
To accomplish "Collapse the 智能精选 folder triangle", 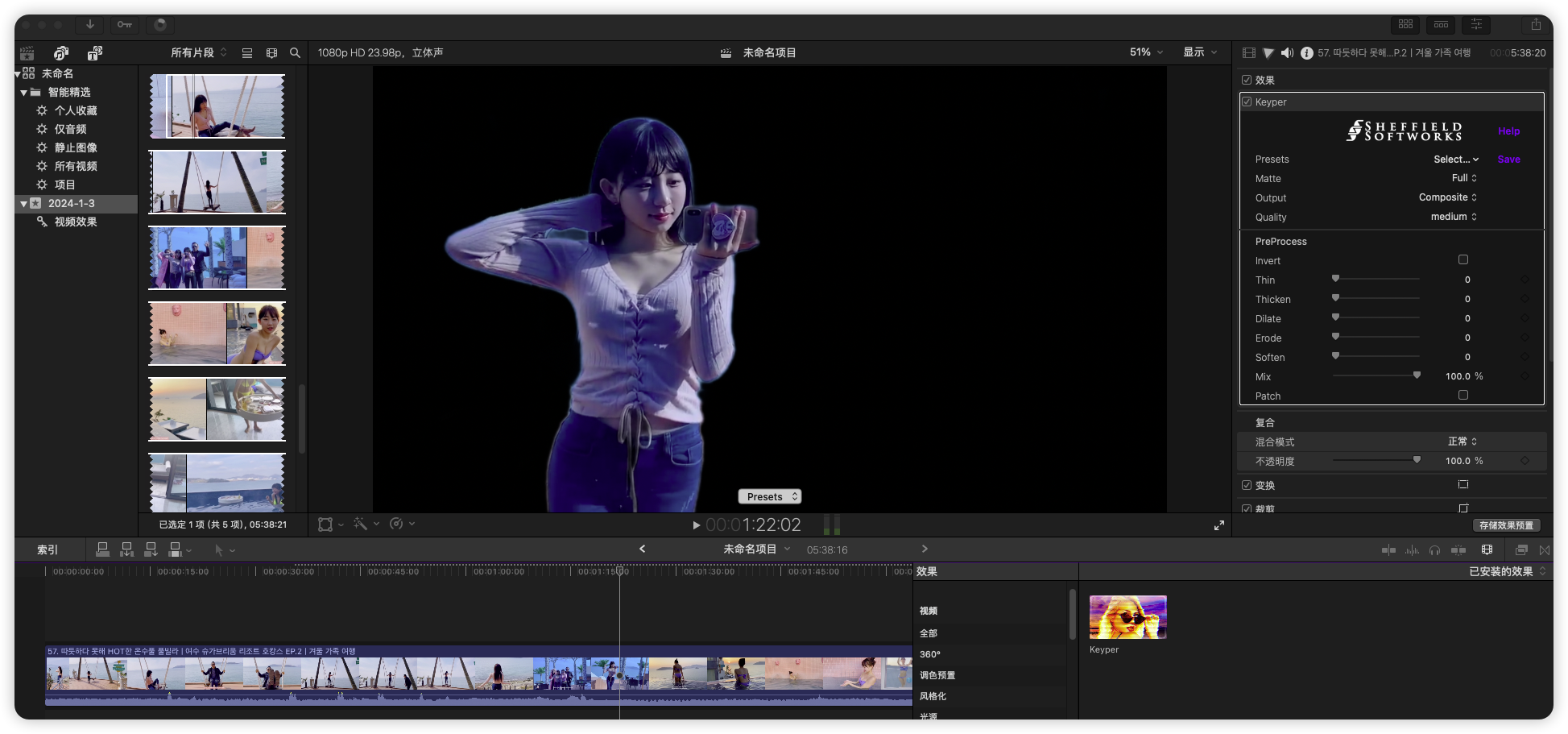I will point(24,93).
